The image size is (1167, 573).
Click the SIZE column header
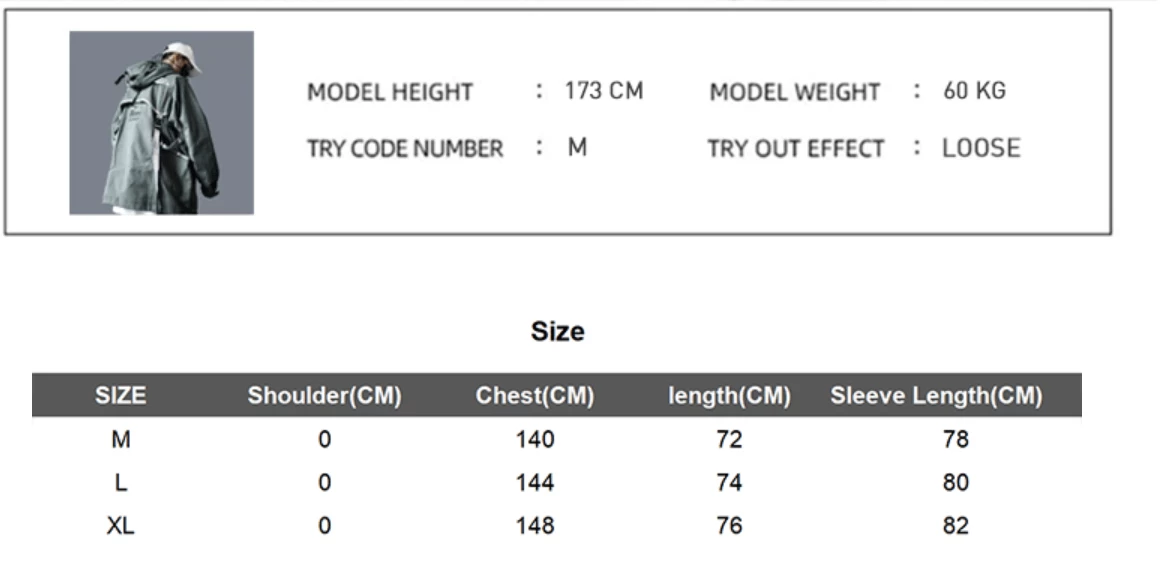tap(120, 396)
